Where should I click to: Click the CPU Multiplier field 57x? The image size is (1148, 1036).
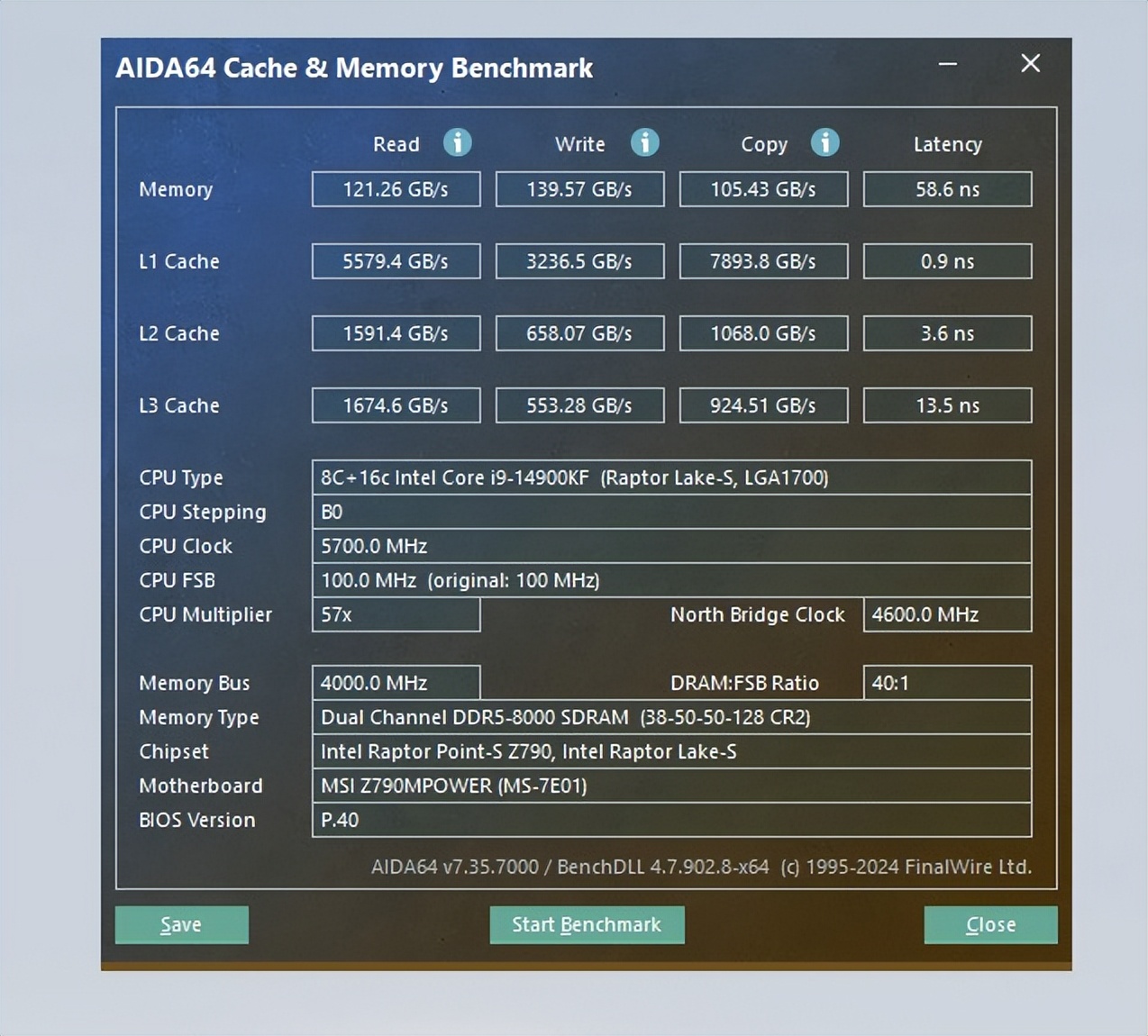coord(396,614)
